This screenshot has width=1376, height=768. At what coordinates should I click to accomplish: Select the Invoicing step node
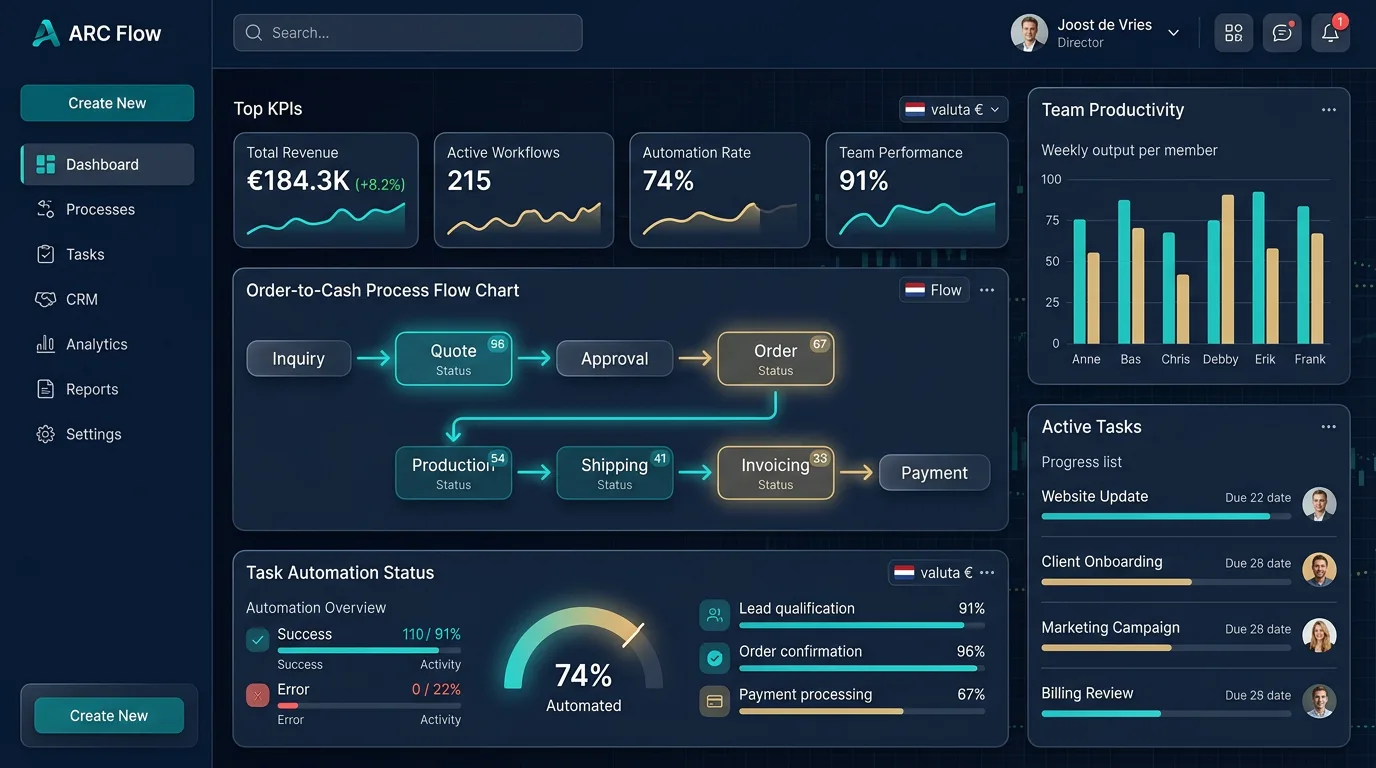[x=776, y=473]
